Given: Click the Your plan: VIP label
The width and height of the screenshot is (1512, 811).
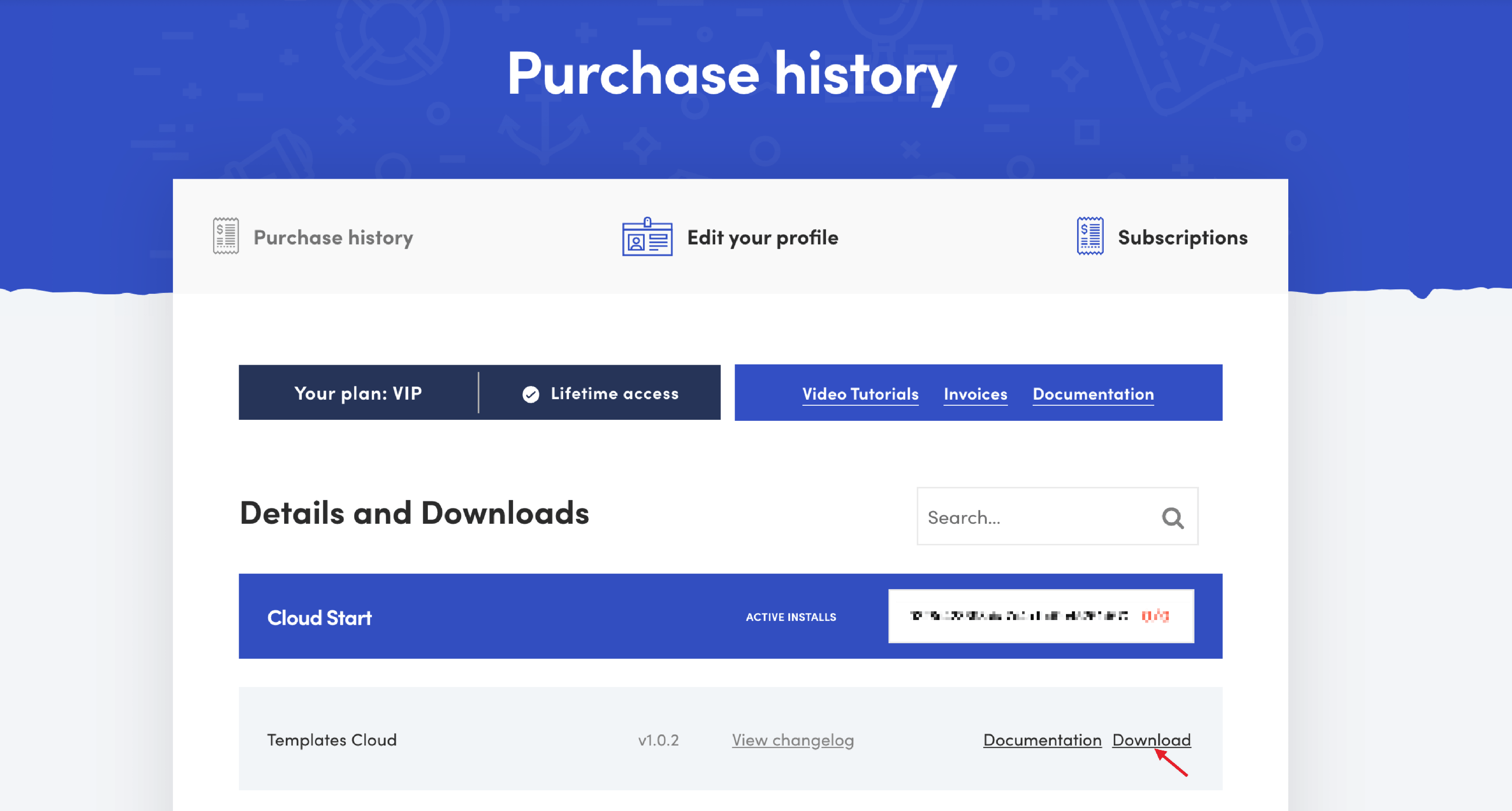Looking at the screenshot, I should pyautogui.click(x=358, y=393).
